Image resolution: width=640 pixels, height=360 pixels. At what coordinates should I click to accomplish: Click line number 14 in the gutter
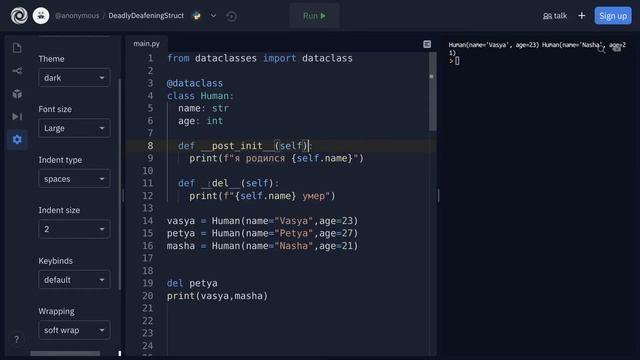point(147,221)
